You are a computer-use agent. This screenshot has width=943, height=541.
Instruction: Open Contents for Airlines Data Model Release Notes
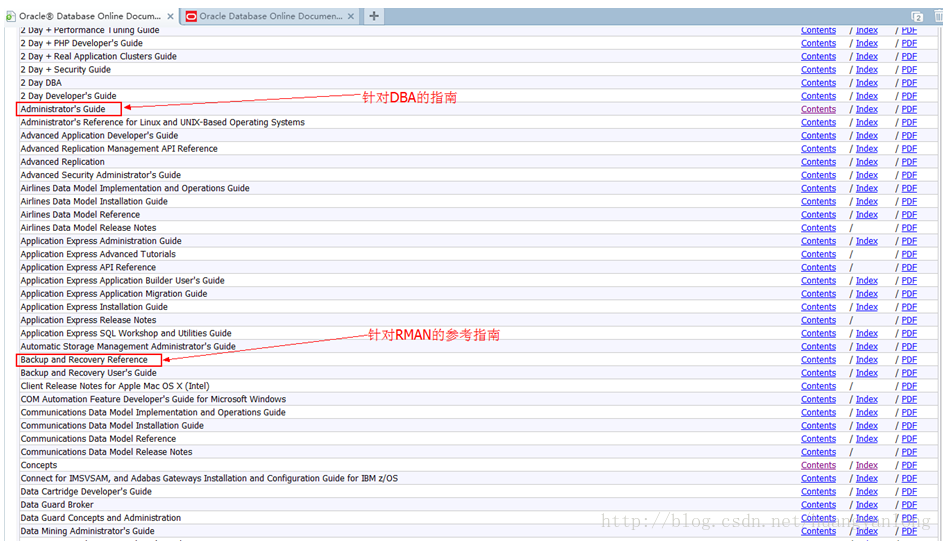[x=818, y=228]
